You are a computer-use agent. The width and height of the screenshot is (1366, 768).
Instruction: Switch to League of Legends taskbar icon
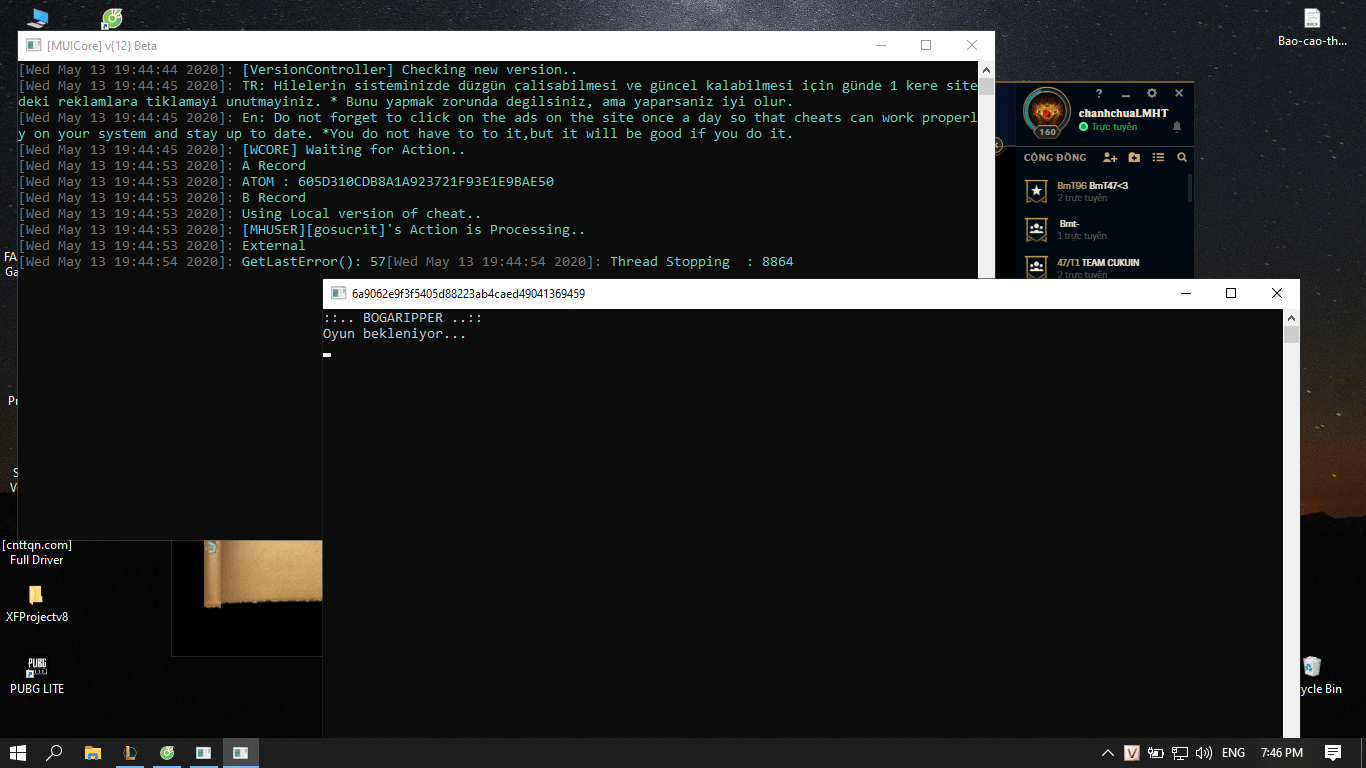(x=130, y=753)
